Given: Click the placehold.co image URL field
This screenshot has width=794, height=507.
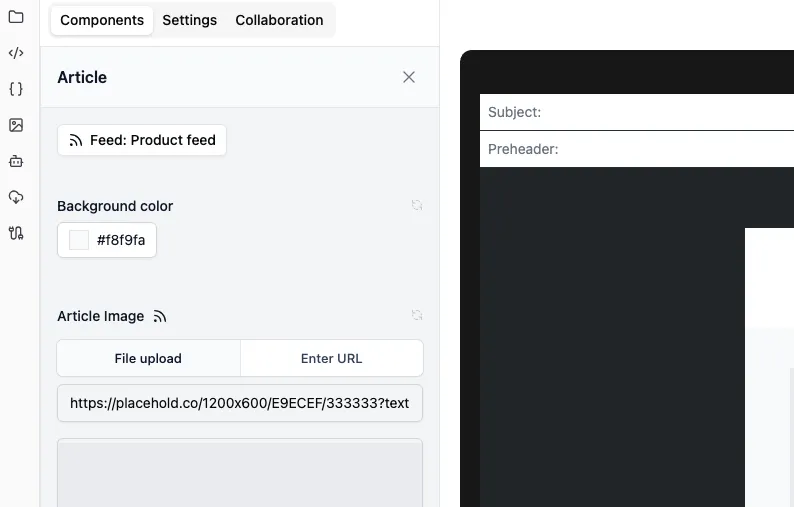Looking at the screenshot, I should tap(240, 403).
